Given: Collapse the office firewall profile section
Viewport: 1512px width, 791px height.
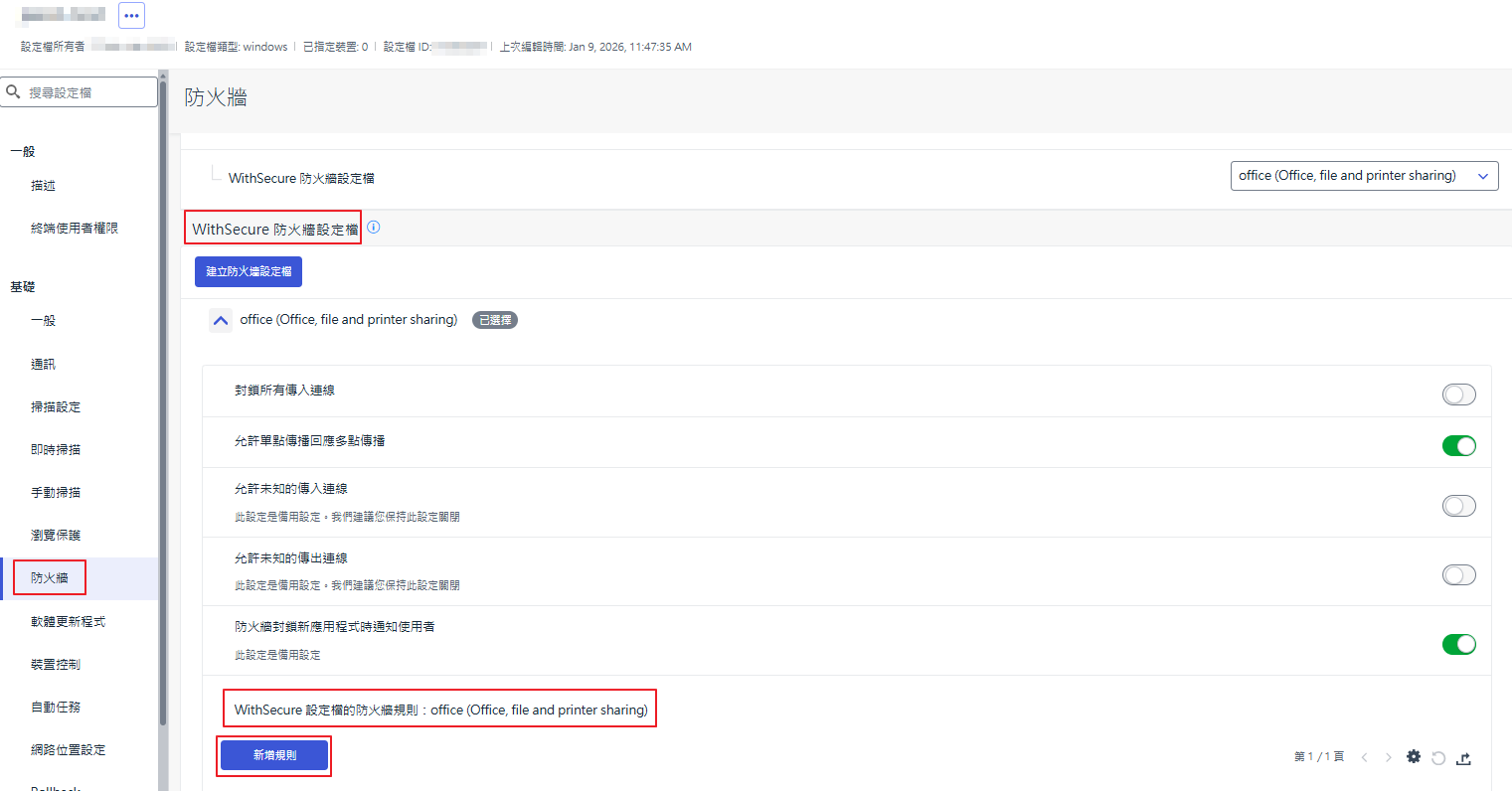Looking at the screenshot, I should click(221, 321).
